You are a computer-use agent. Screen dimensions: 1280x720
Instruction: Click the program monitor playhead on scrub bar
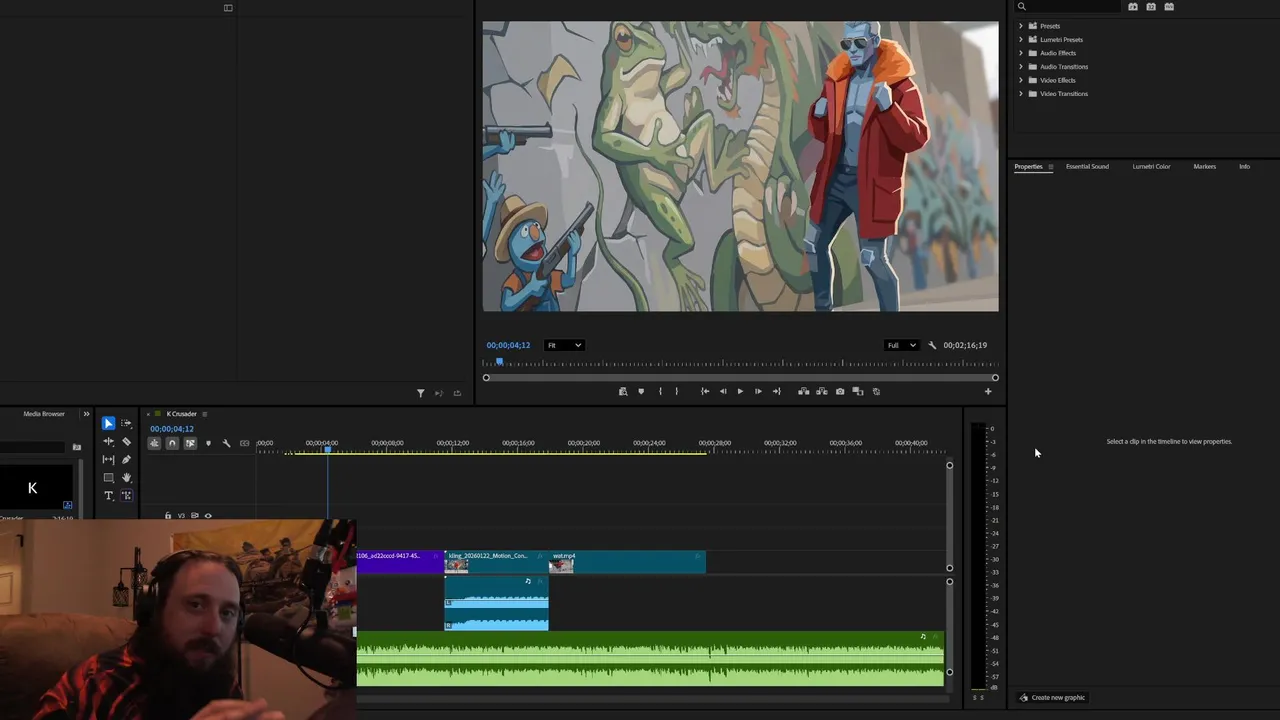(x=499, y=362)
